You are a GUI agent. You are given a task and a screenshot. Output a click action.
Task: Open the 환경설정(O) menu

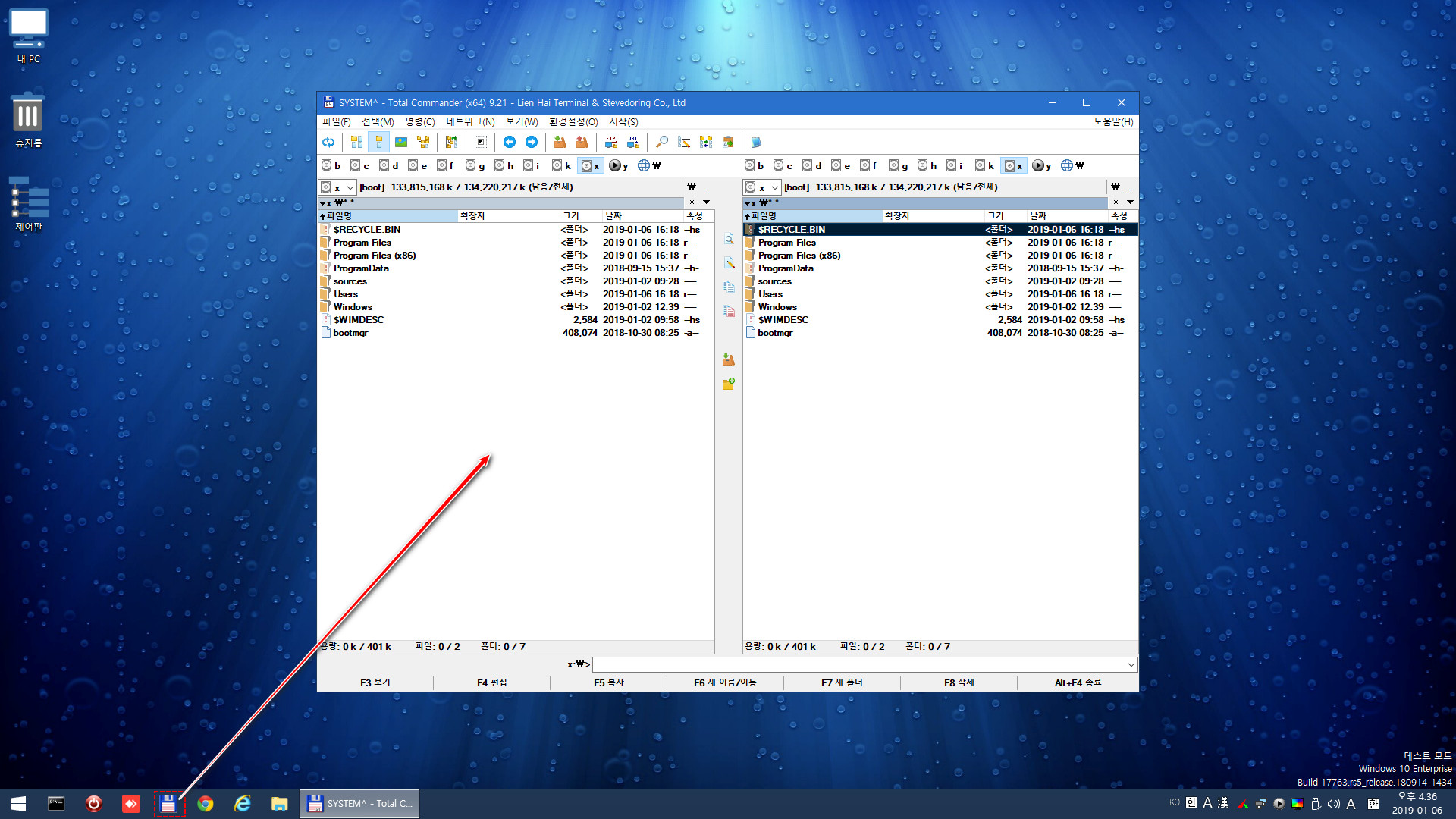point(573,122)
